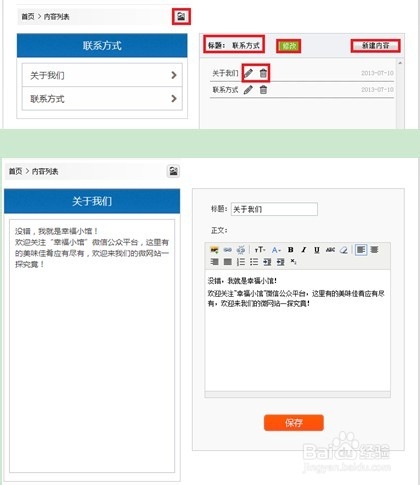The image size is (420, 485).
Task: Click the content list scrollbar up arrow
Action: coord(400,63)
